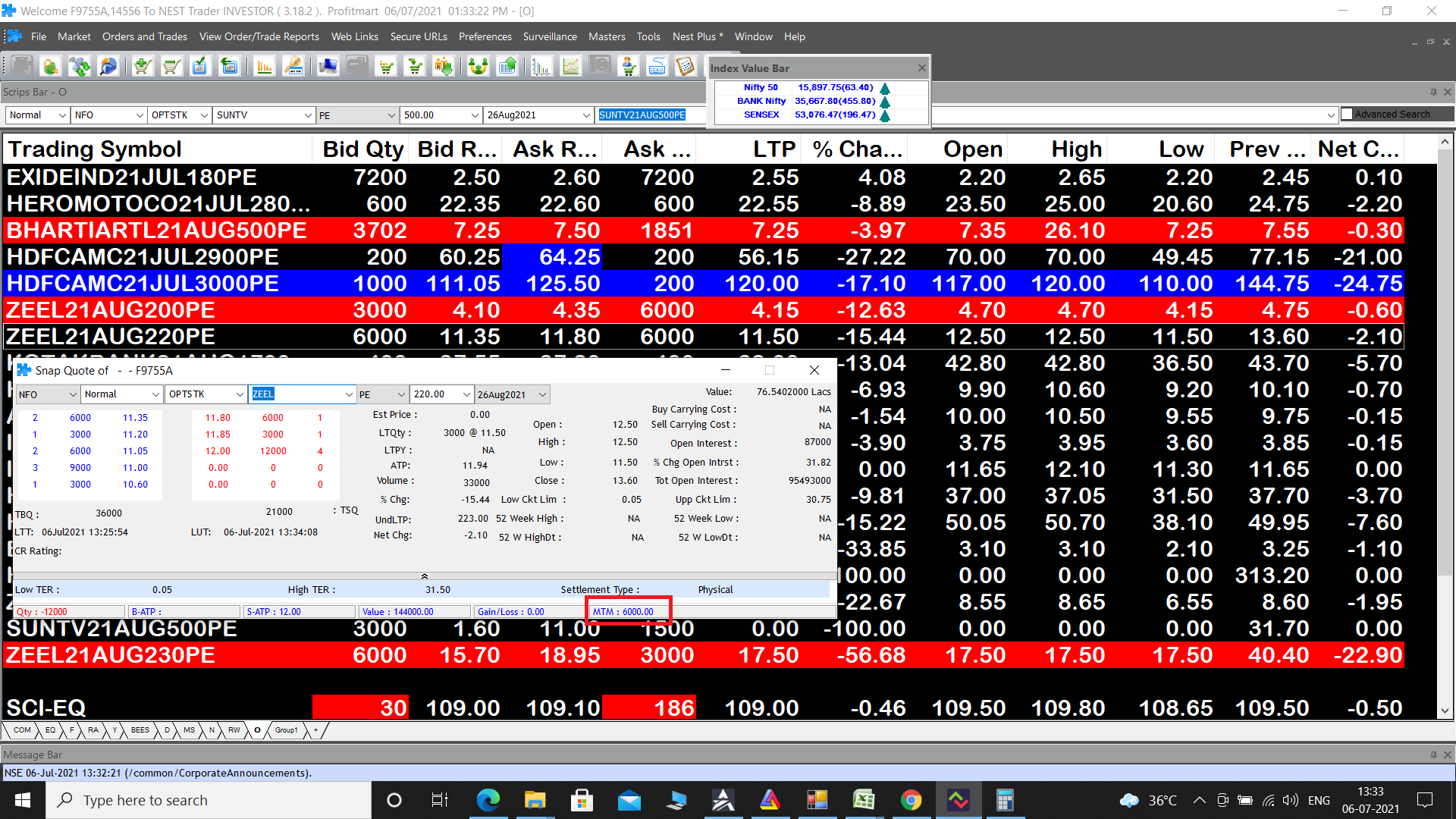Screen dimensions: 1456x819
Task: Click the Bid Qty column header
Action: (x=360, y=149)
